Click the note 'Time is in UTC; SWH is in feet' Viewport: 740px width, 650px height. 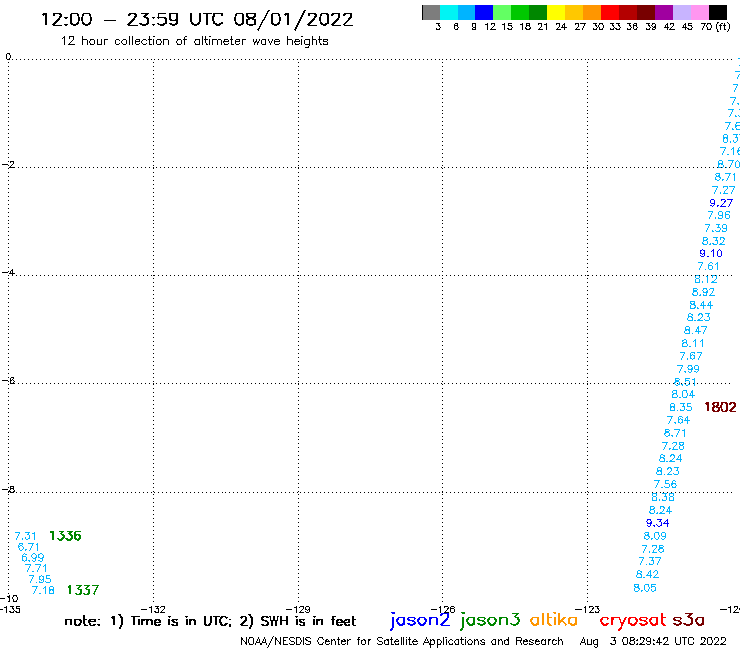(x=210, y=621)
